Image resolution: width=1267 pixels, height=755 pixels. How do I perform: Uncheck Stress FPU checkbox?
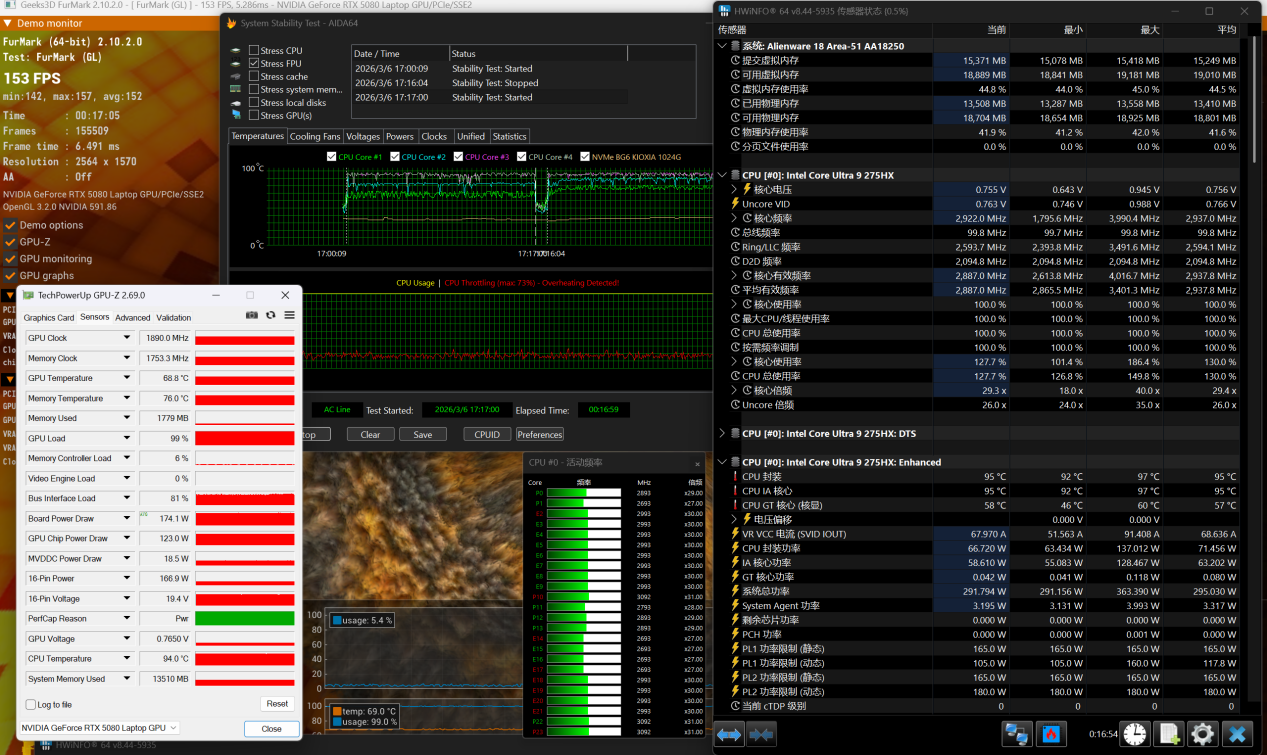click(x=254, y=63)
